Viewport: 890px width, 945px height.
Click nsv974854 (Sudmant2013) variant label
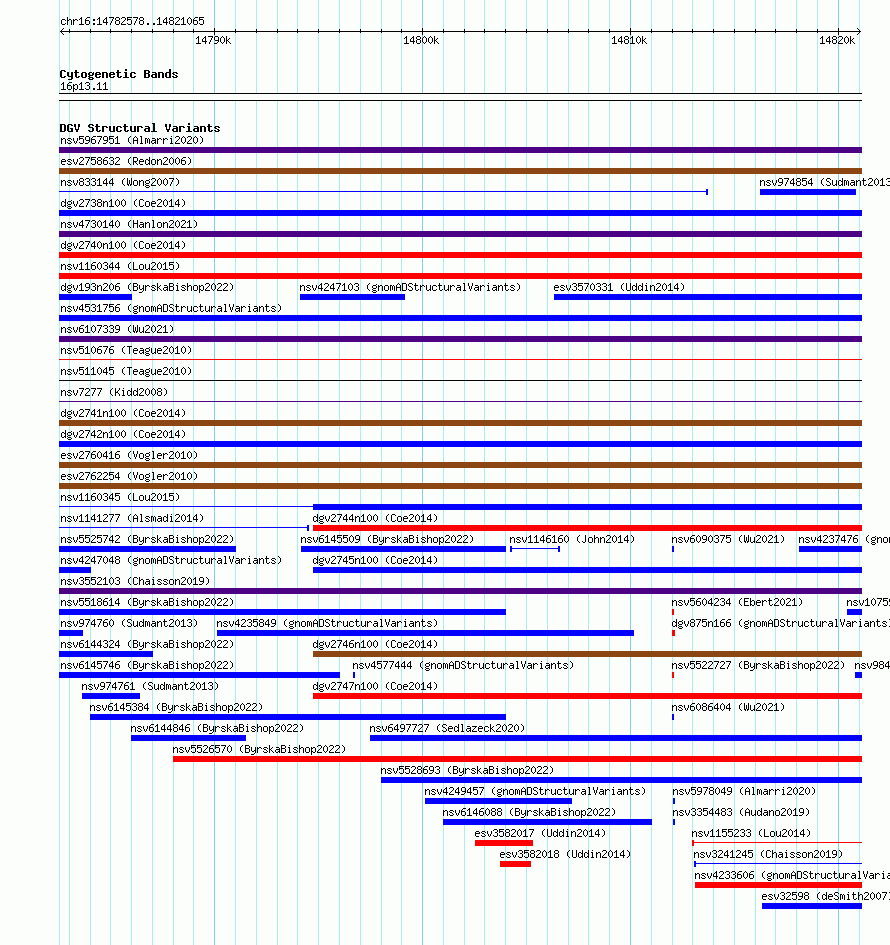click(x=824, y=183)
